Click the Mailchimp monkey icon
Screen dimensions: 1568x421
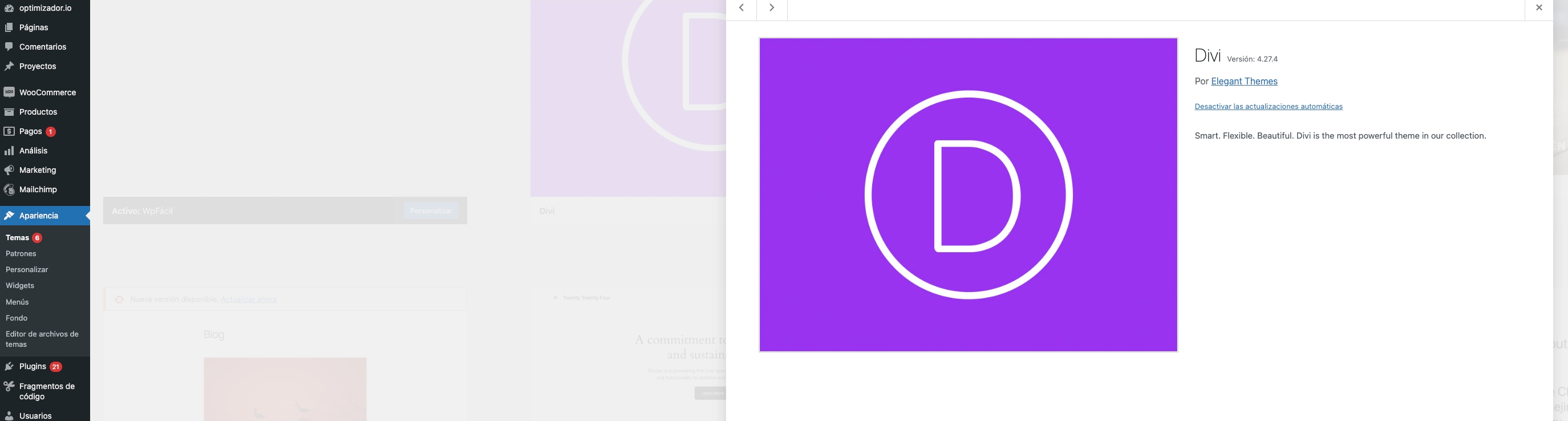pos(9,190)
